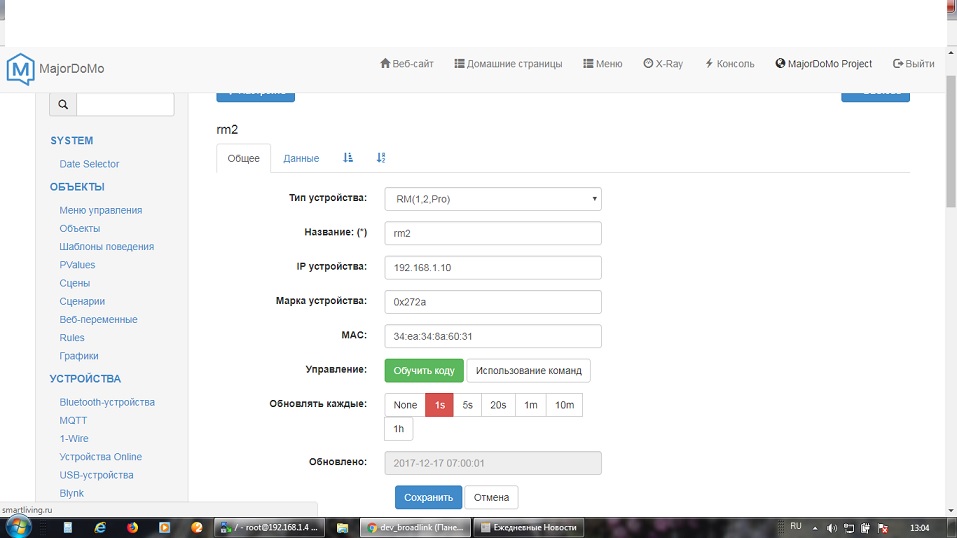The image size is (957, 538).
Task: Open Устройства Online sidebar link
Action: tap(101, 457)
